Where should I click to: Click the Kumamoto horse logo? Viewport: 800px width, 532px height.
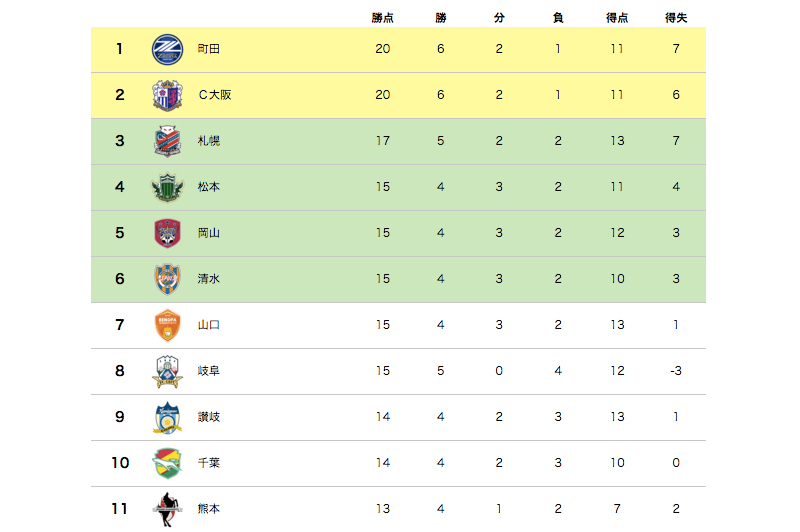coord(167,508)
